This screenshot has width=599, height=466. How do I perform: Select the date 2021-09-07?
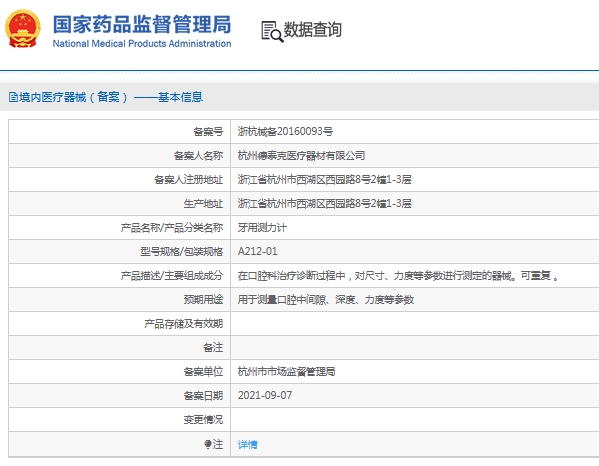[265, 395]
